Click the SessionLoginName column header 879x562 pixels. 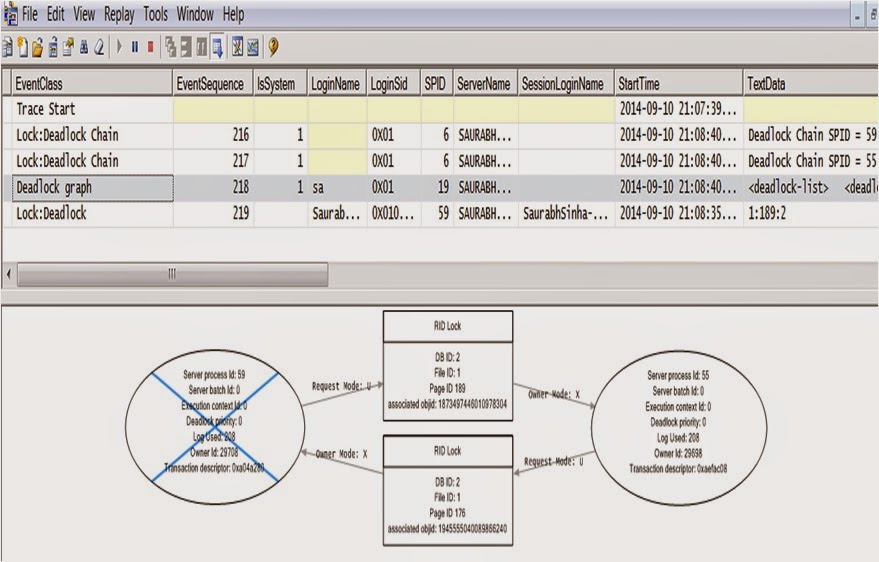point(566,84)
